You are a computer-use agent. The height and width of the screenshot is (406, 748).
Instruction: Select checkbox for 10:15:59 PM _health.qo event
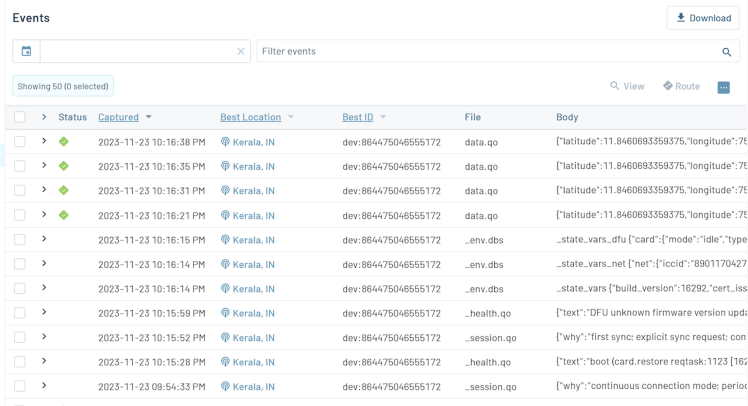(x=20, y=313)
